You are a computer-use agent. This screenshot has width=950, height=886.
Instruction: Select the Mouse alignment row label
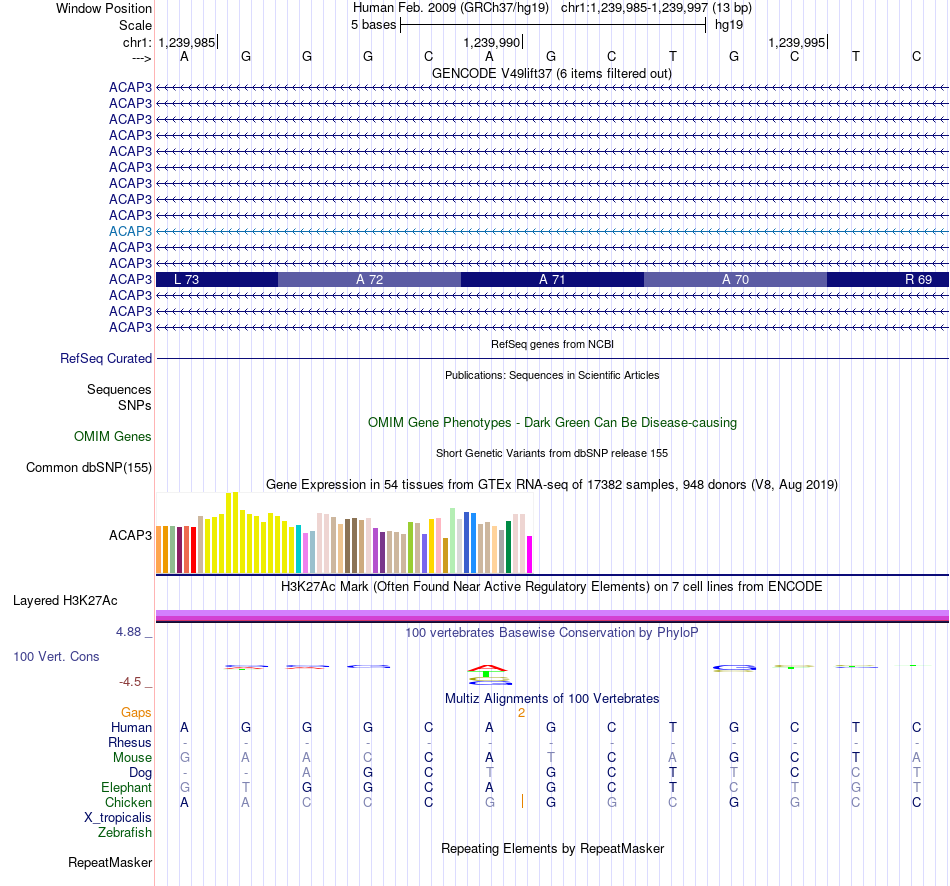[132, 758]
